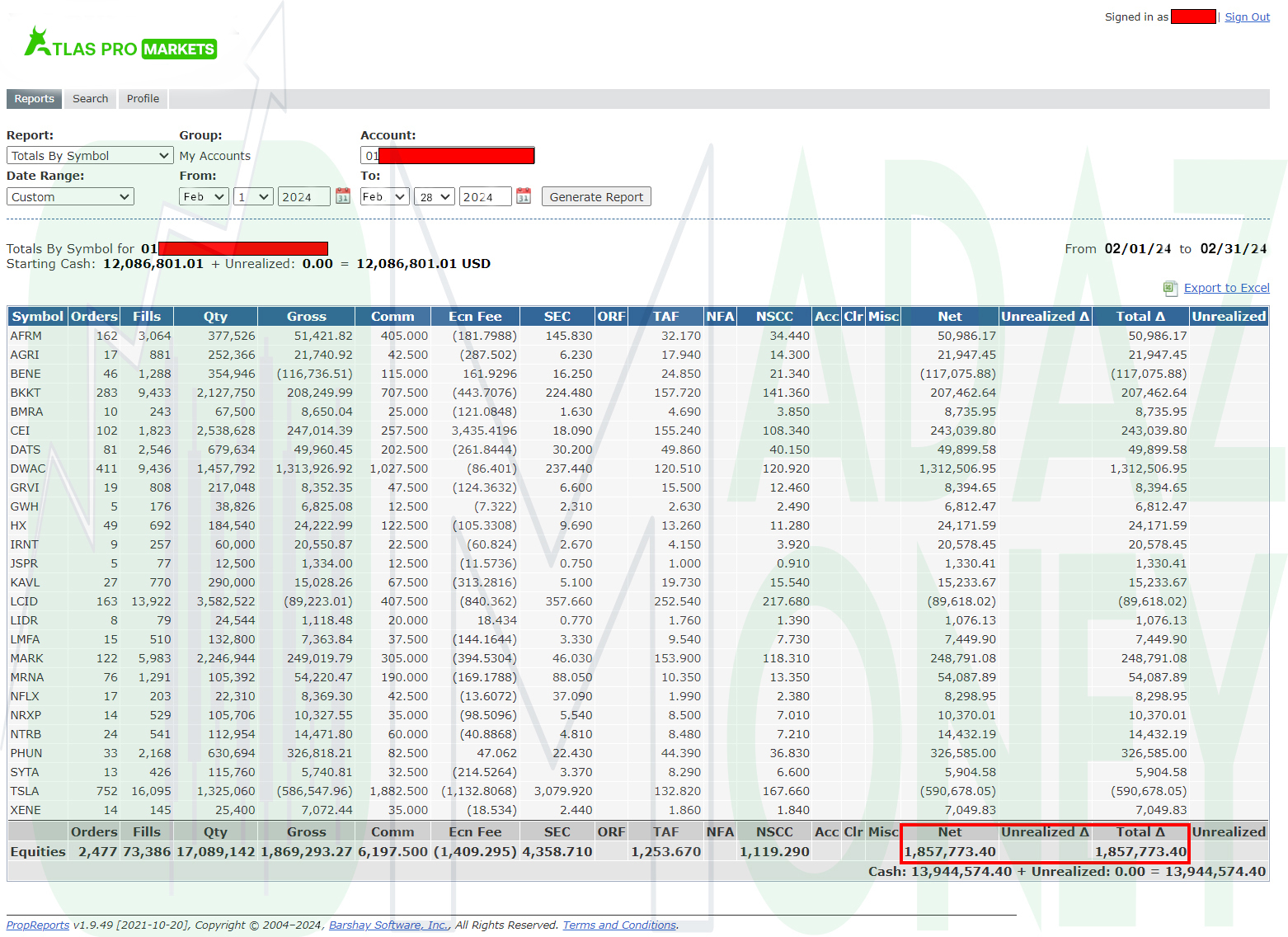Open the calendar picker for the To date
The image size is (1288, 937).
(524, 195)
